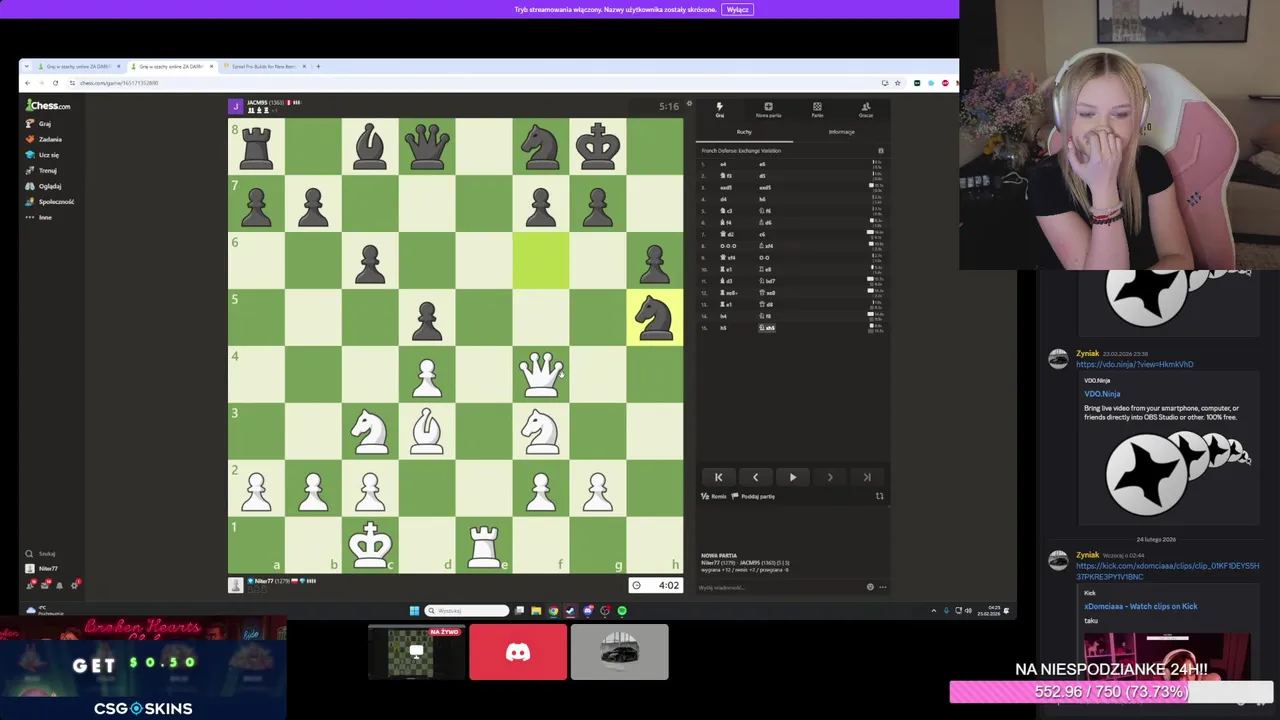Click black's move xh5 on move 15
The image size is (1280, 720).
[767, 328]
